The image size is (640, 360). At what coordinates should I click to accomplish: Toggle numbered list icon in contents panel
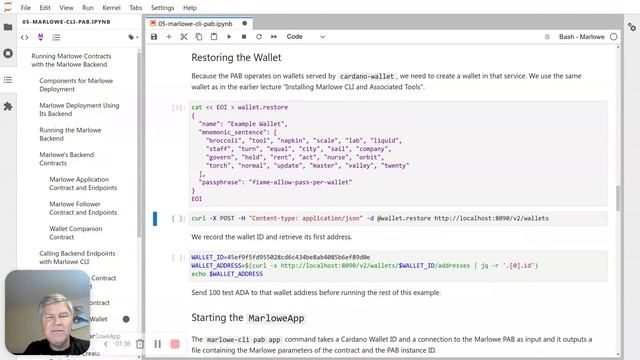[56, 38]
